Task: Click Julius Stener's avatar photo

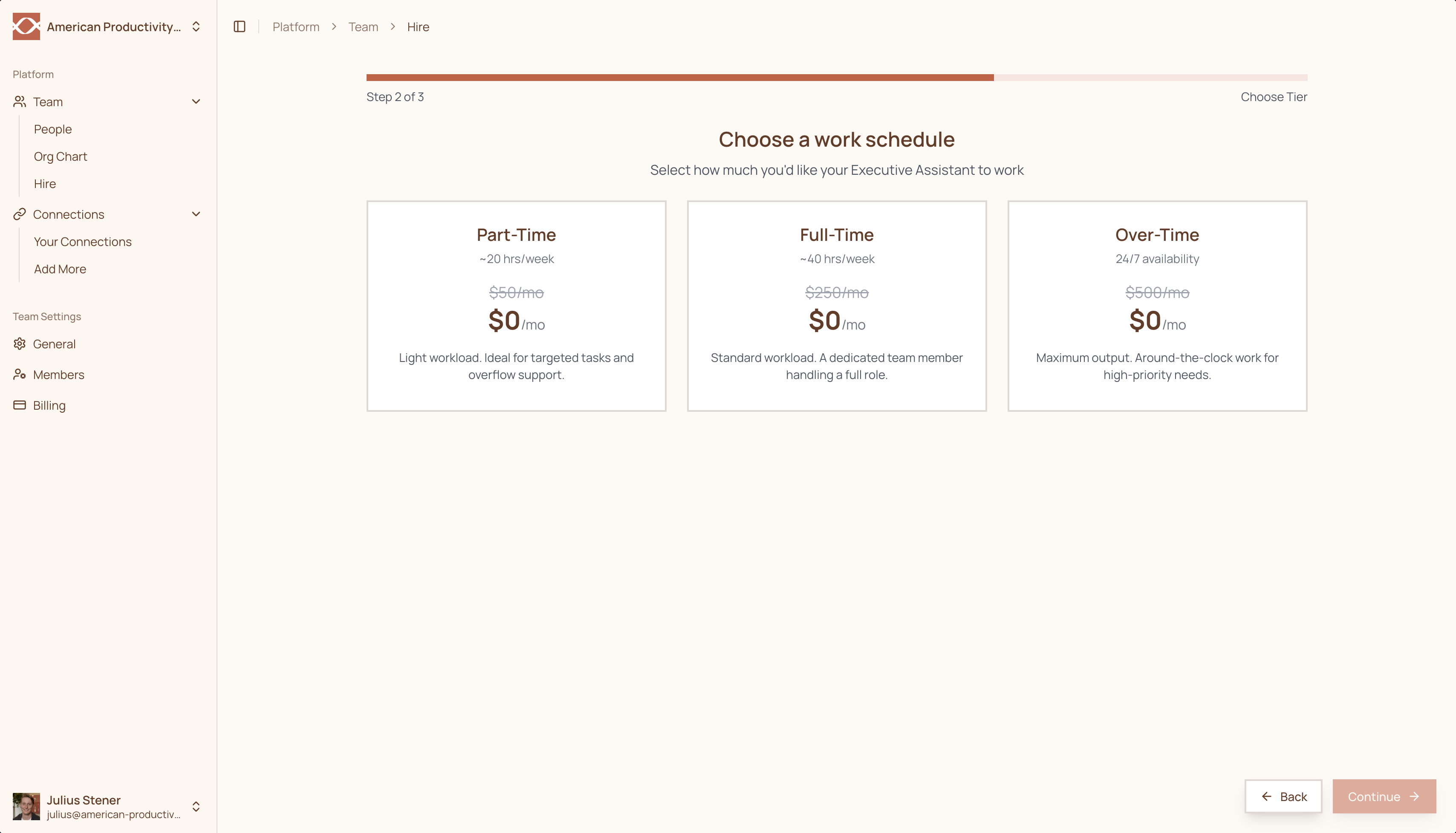Action: (26, 806)
